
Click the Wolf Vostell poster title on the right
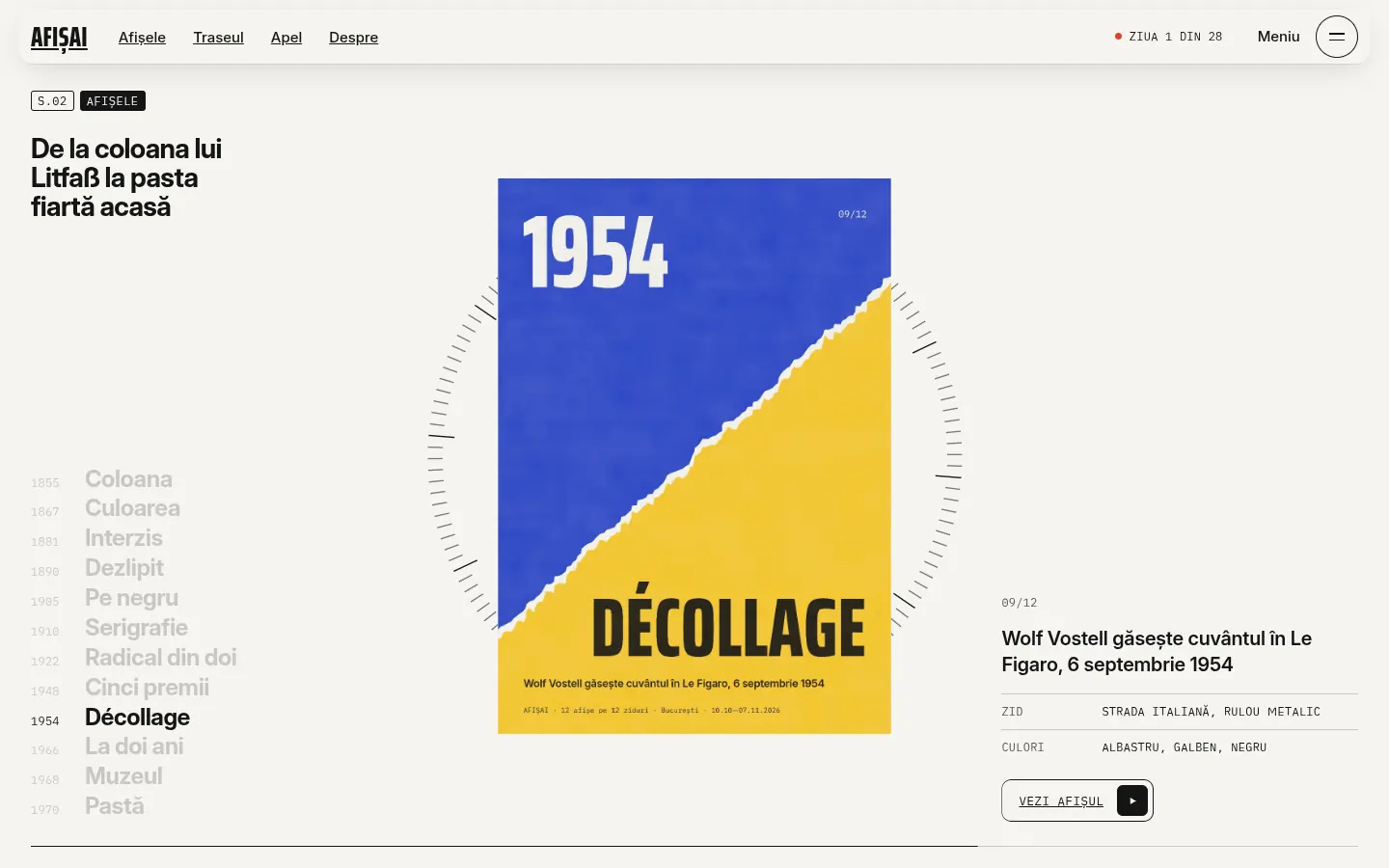[x=1157, y=651]
